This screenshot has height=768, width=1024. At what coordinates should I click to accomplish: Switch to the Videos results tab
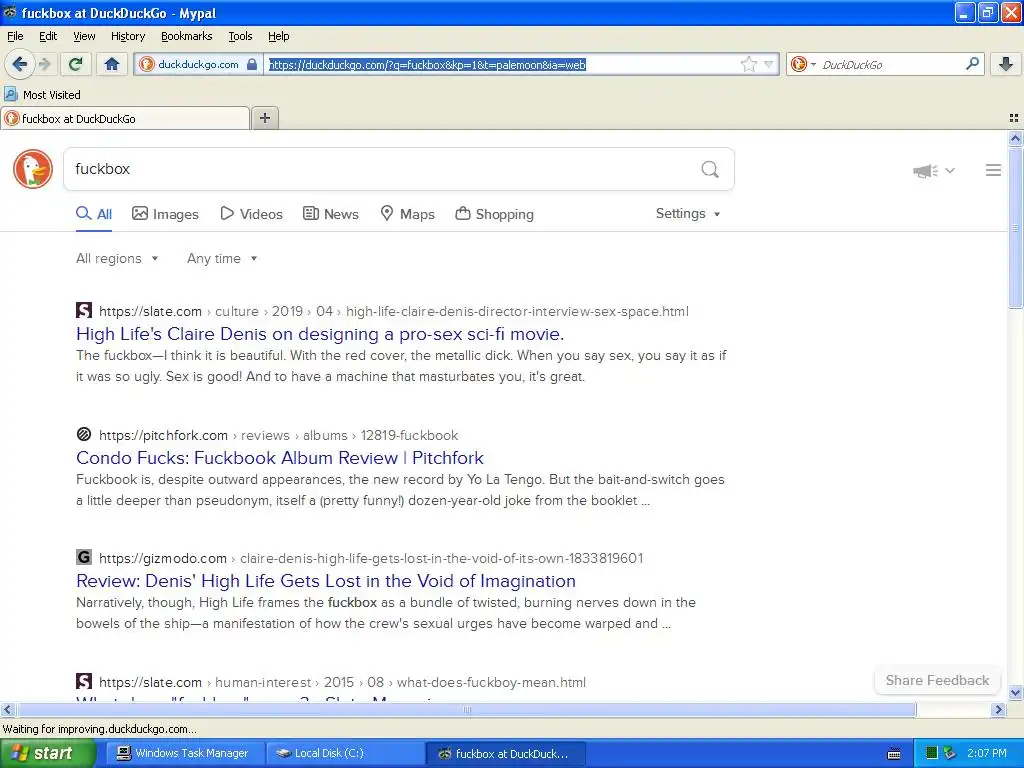click(x=251, y=214)
